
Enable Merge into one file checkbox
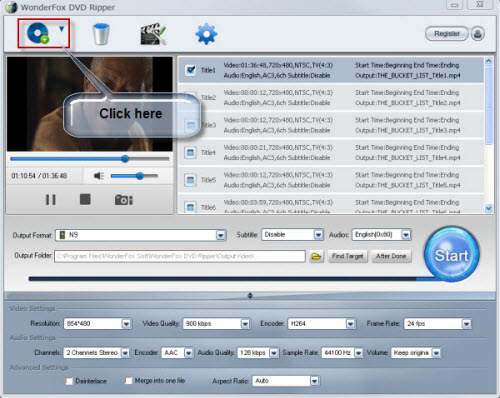point(128,380)
